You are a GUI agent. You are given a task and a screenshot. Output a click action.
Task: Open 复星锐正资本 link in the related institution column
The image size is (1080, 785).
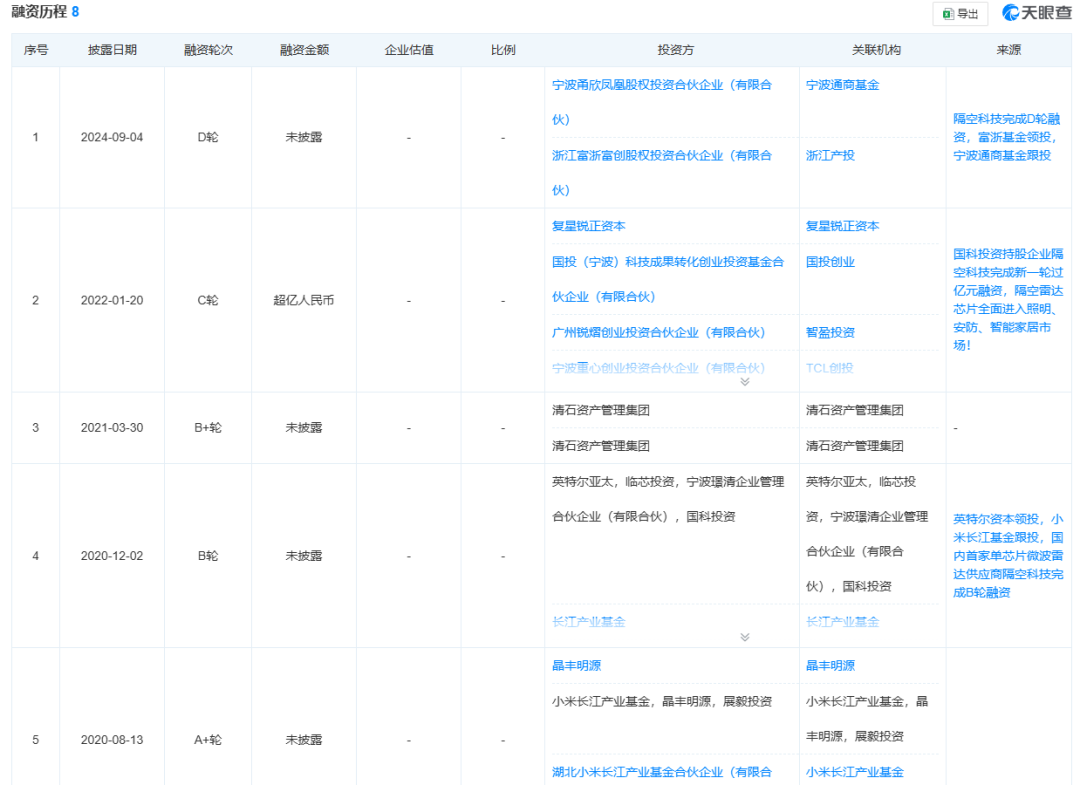(x=842, y=226)
